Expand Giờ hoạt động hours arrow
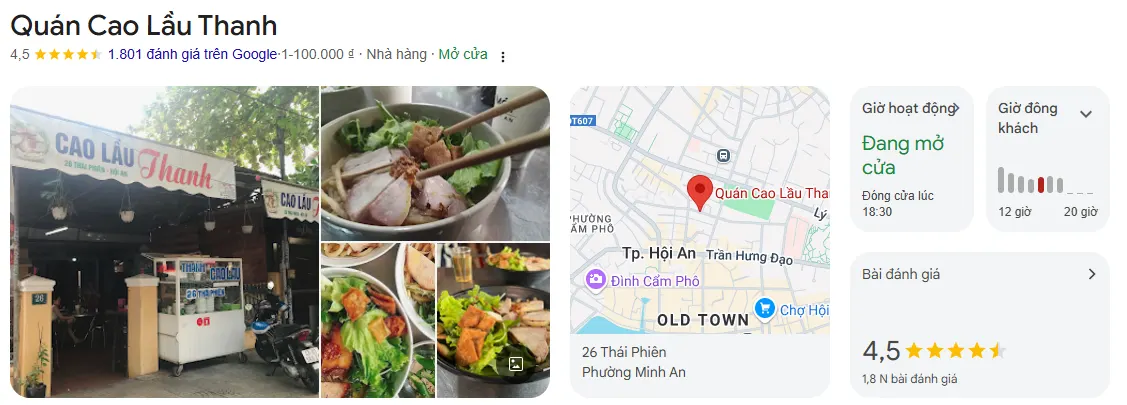Viewport: 1127px width, 405px height. pyautogui.click(x=955, y=109)
